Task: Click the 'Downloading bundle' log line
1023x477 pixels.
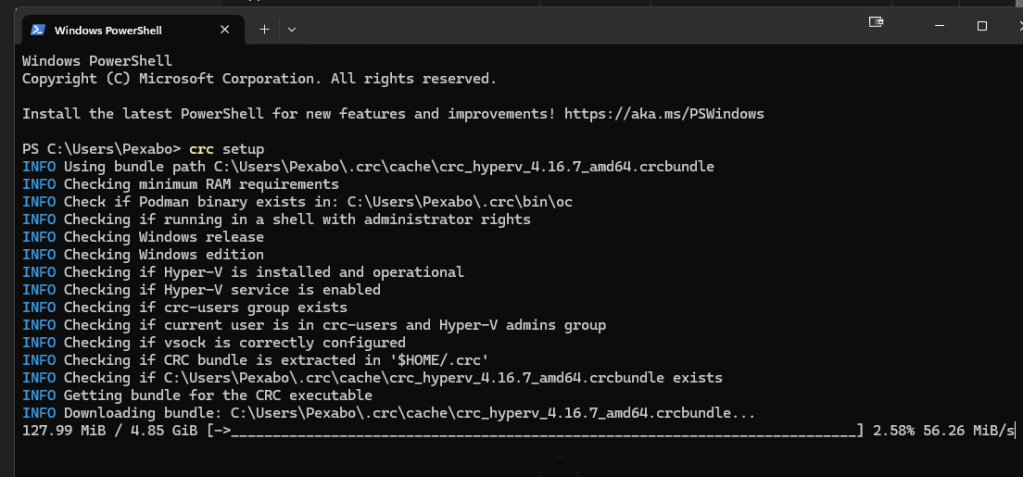Action: pyautogui.click(x=389, y=413)
